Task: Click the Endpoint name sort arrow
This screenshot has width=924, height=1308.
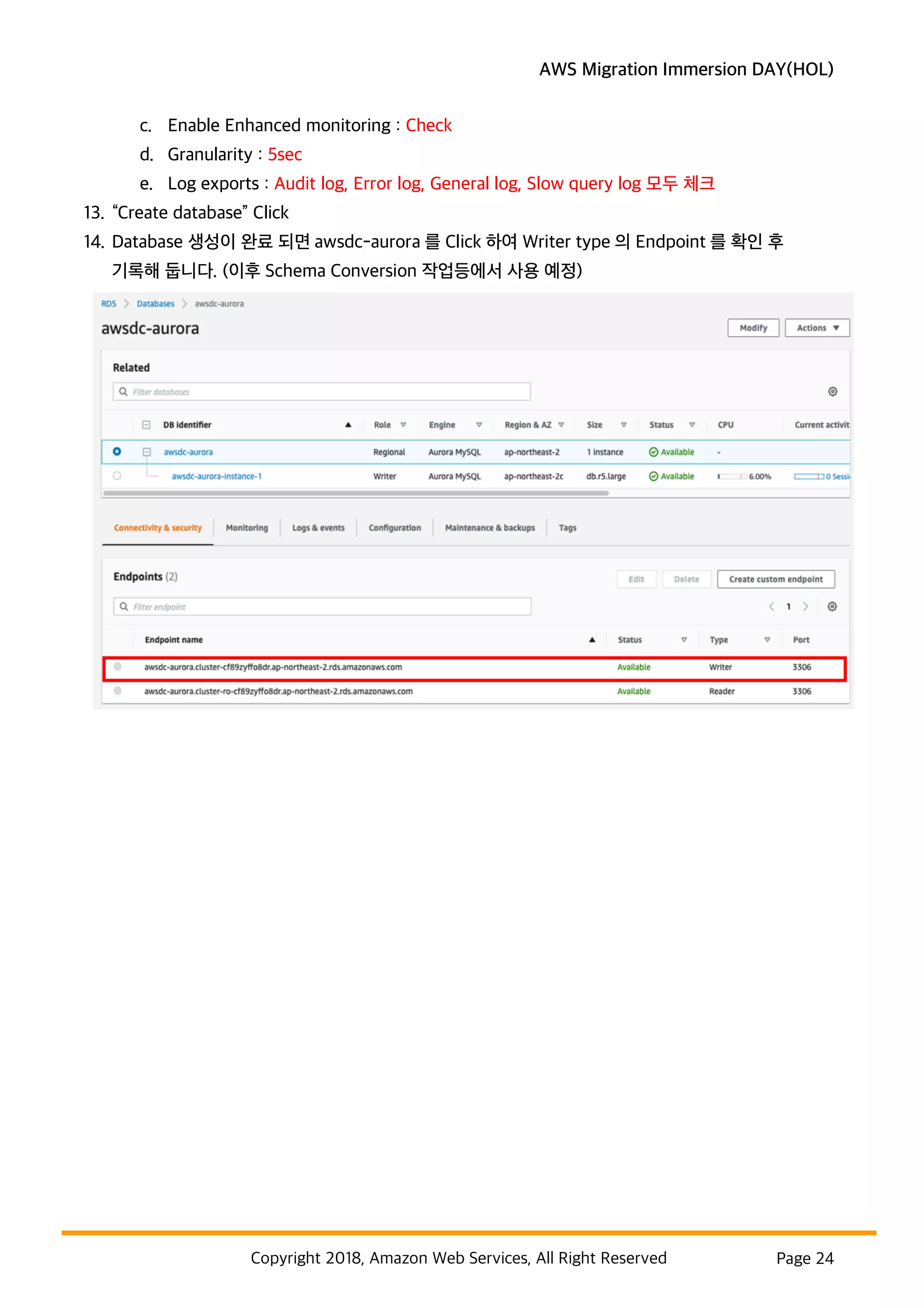Action: coord(592,640)
